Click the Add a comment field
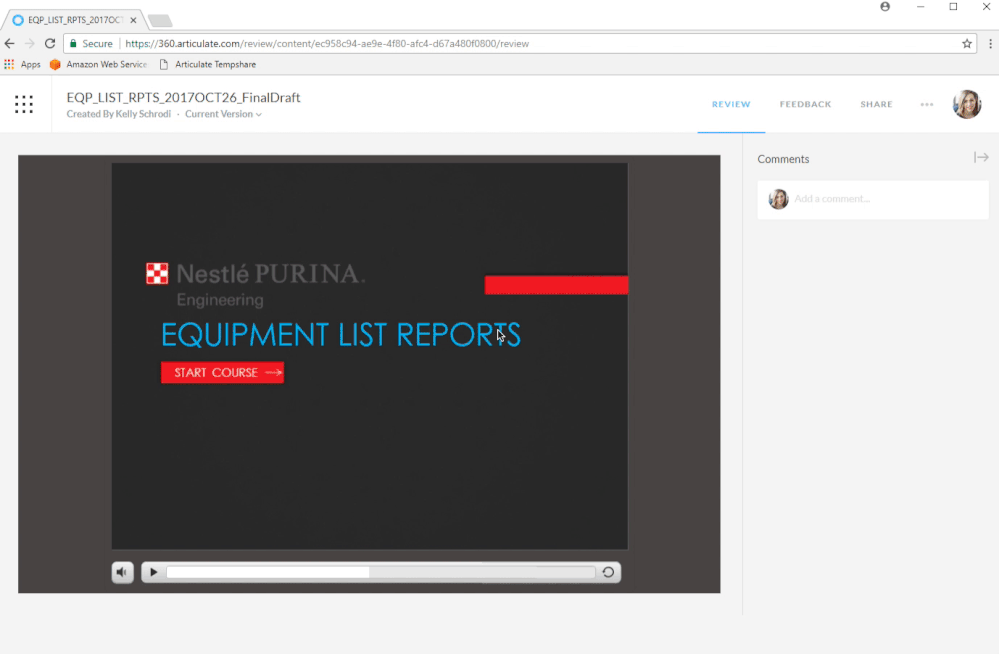This screenshot has height=654, width=999. [885, 199]
